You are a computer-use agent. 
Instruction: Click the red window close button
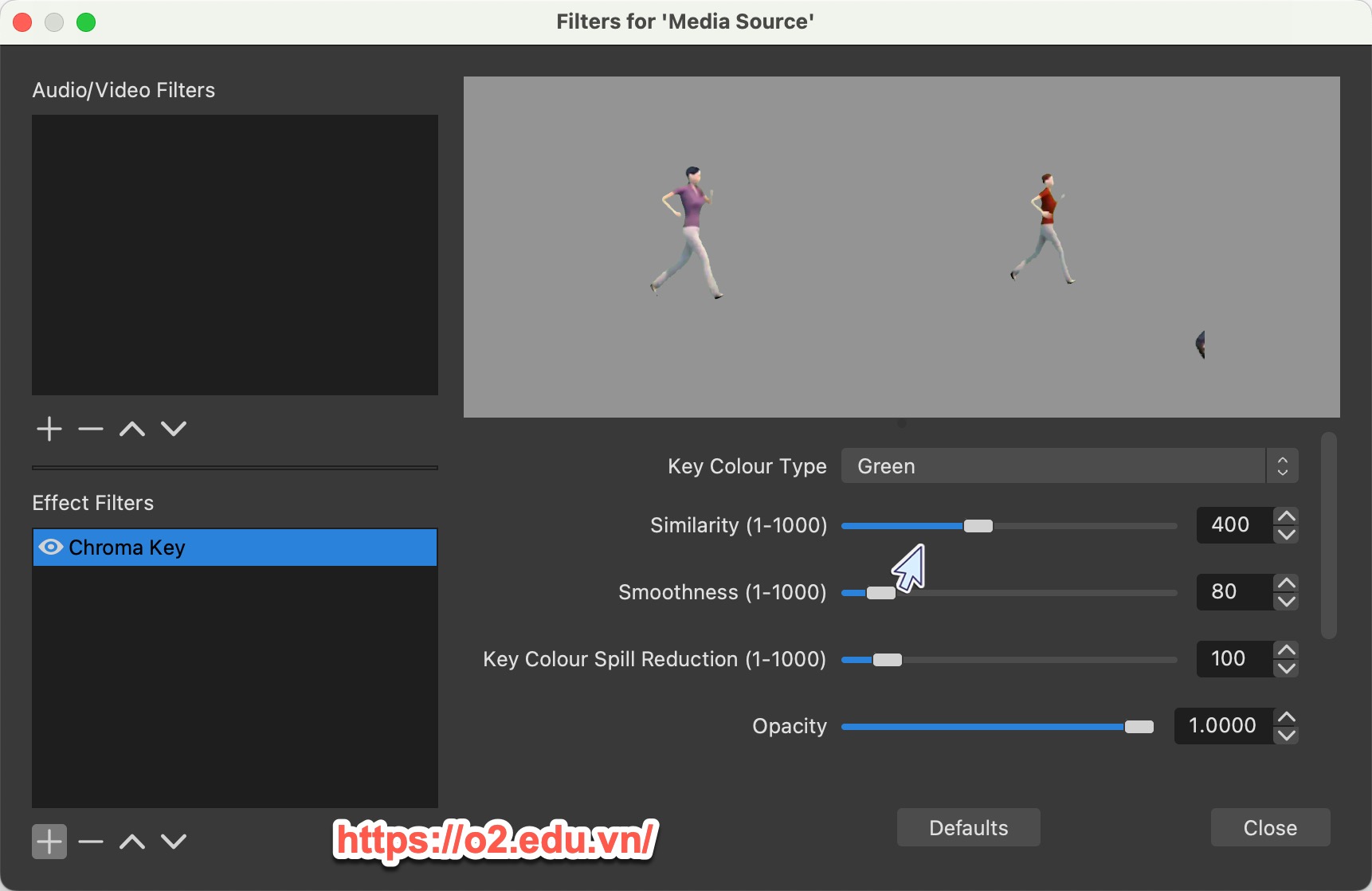(x=22, y=22)
